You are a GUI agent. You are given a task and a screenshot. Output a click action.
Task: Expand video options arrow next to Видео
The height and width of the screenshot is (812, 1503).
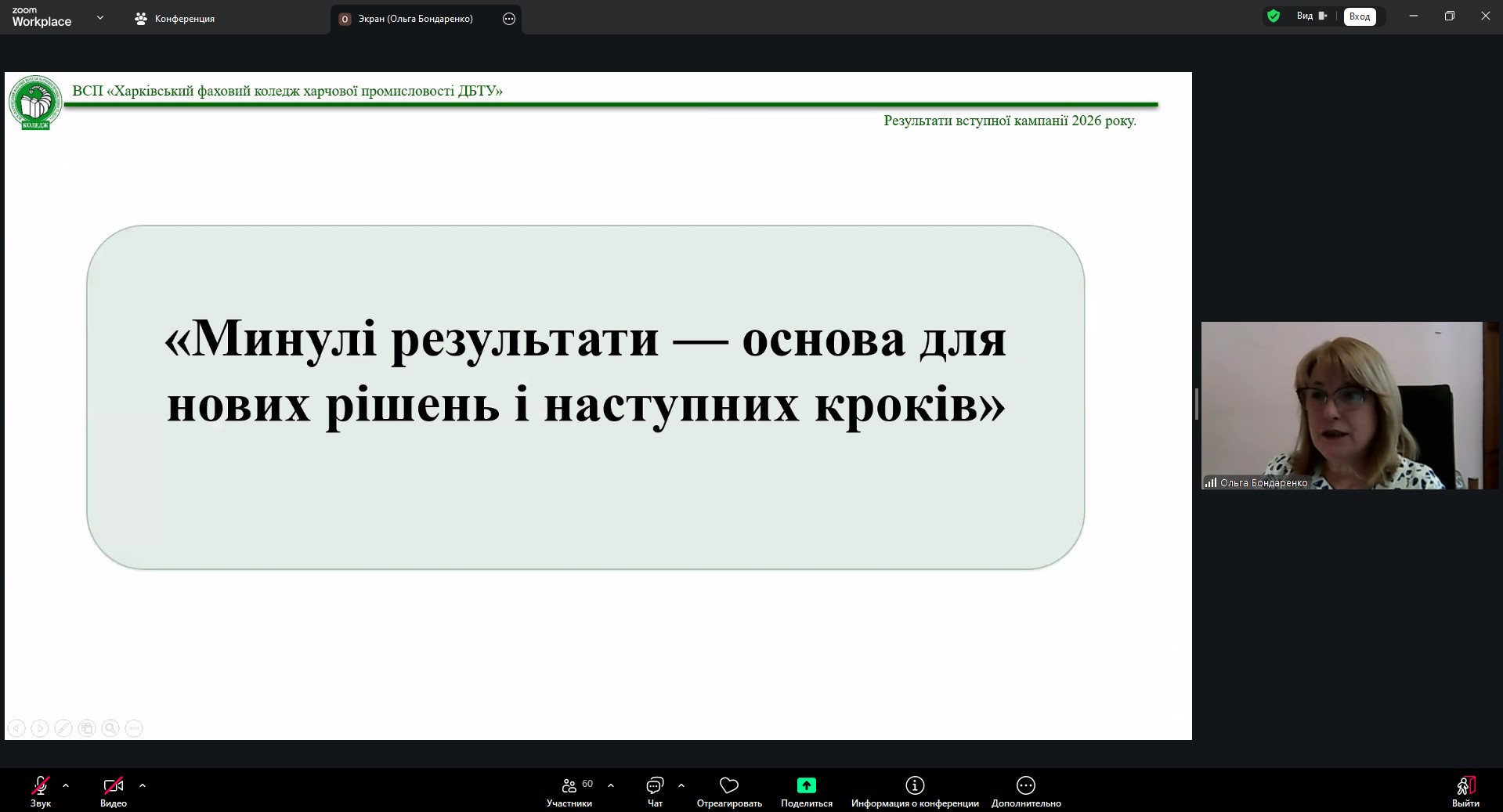[x=142, y=785]
